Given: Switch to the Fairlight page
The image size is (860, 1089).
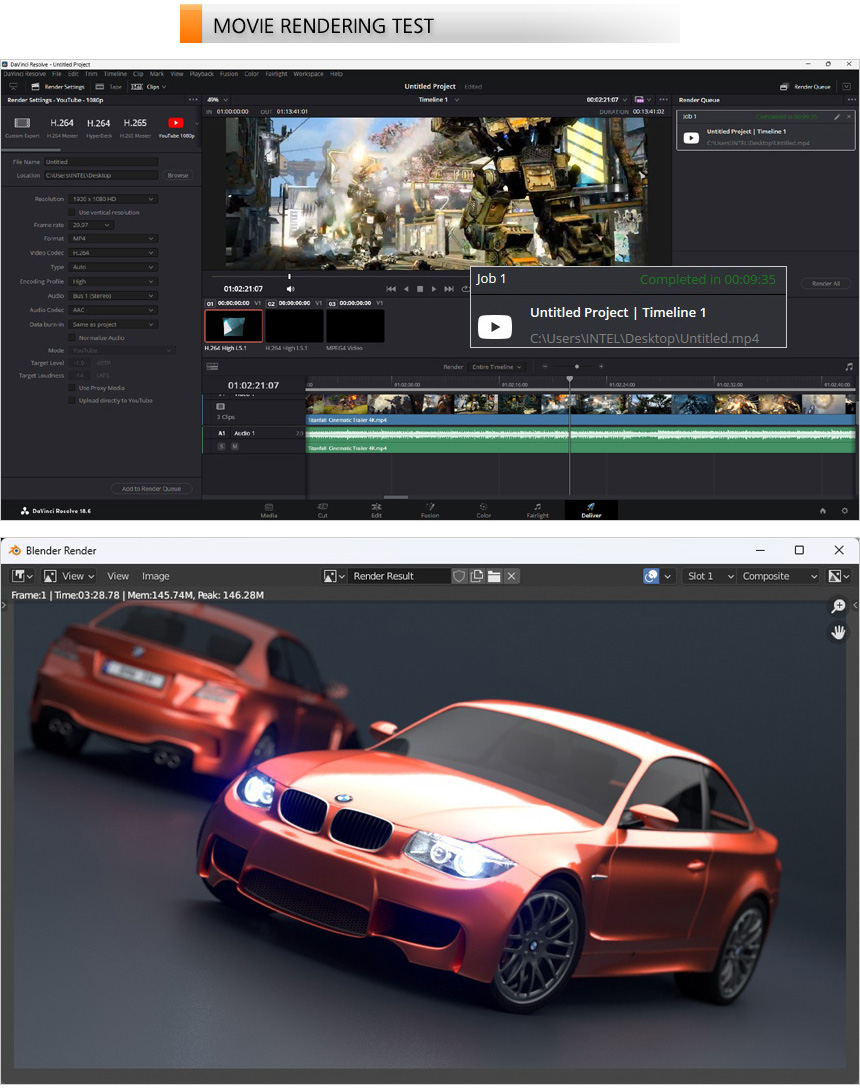Looking at the screenshot, I should [x=538, y=510].
